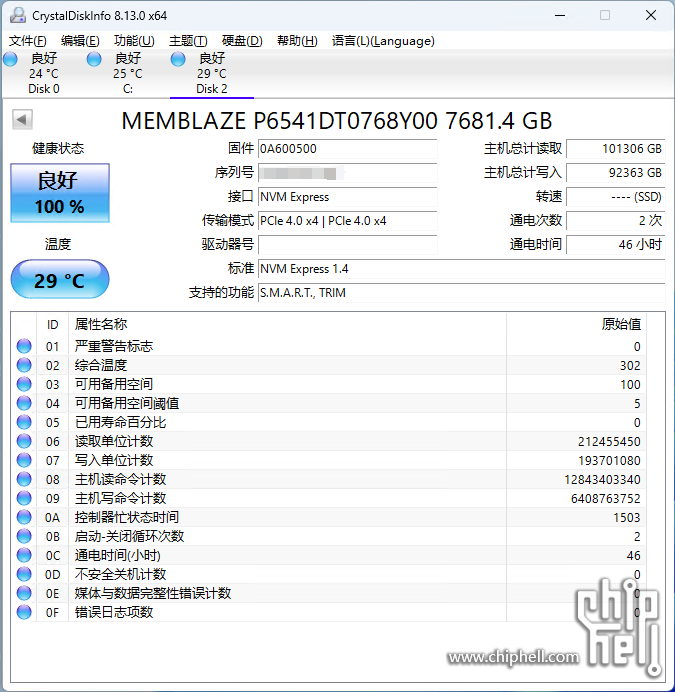This screenshot has width=675, height=692.
Task: Open the 硬盘(D) menu
Action: [242, 41]
